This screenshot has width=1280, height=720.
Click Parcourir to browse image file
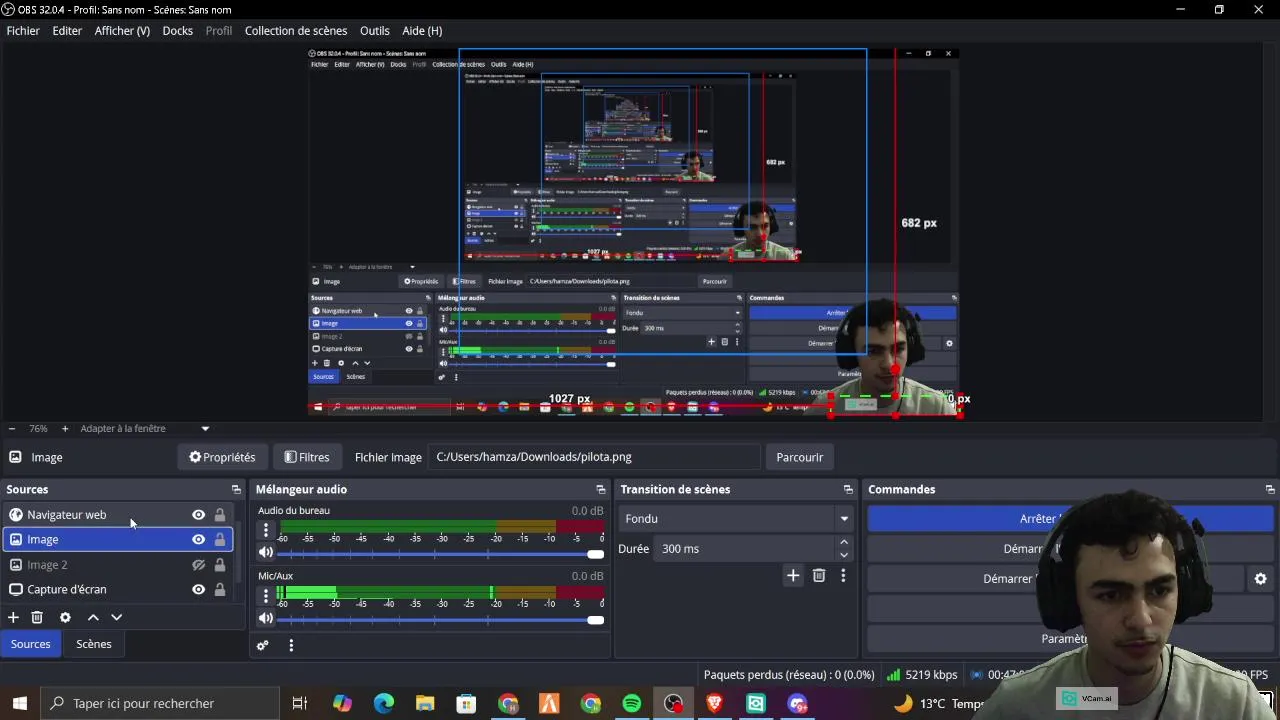tap(800, 458)
